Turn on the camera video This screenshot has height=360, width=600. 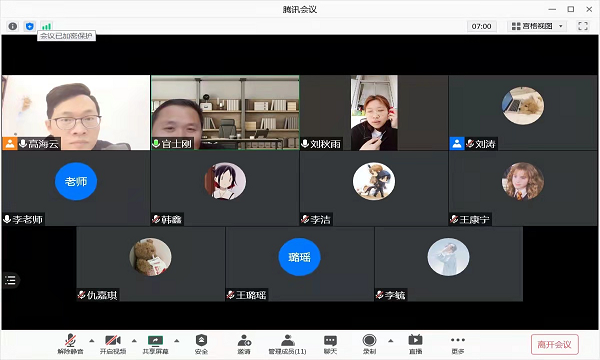pos(113,344)
